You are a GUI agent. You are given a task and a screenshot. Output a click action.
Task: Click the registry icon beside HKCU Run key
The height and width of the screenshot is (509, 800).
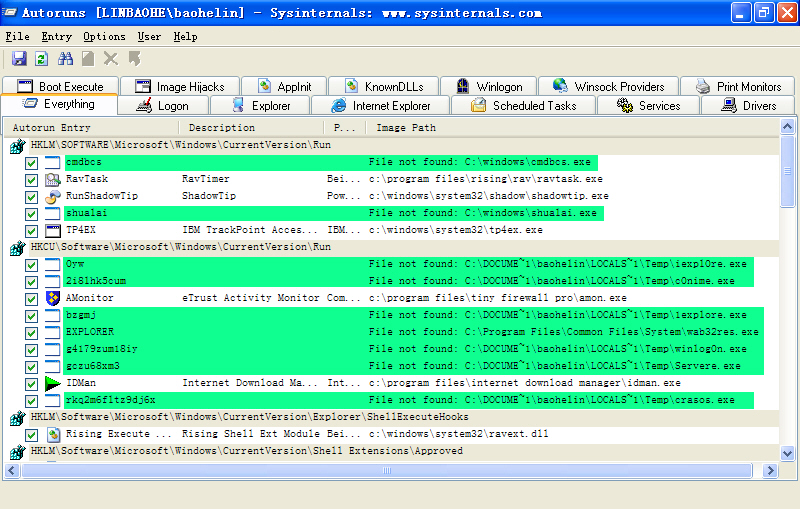pyautogui.click(x=17, y=247)
